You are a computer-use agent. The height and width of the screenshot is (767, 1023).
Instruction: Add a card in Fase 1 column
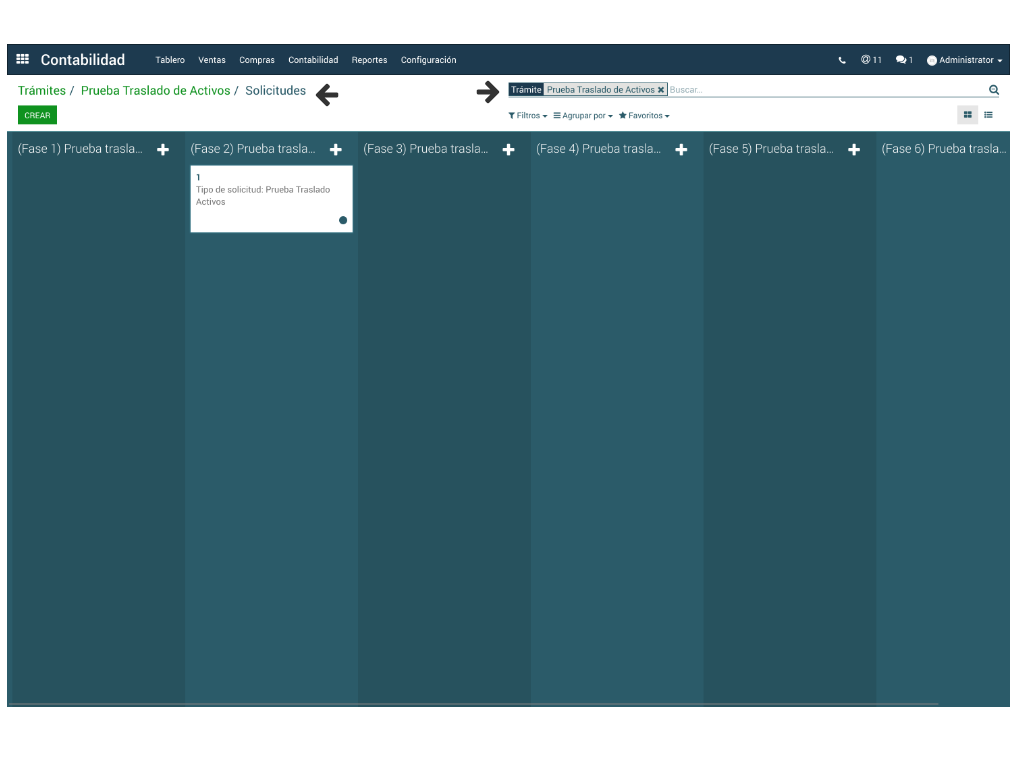163,150
